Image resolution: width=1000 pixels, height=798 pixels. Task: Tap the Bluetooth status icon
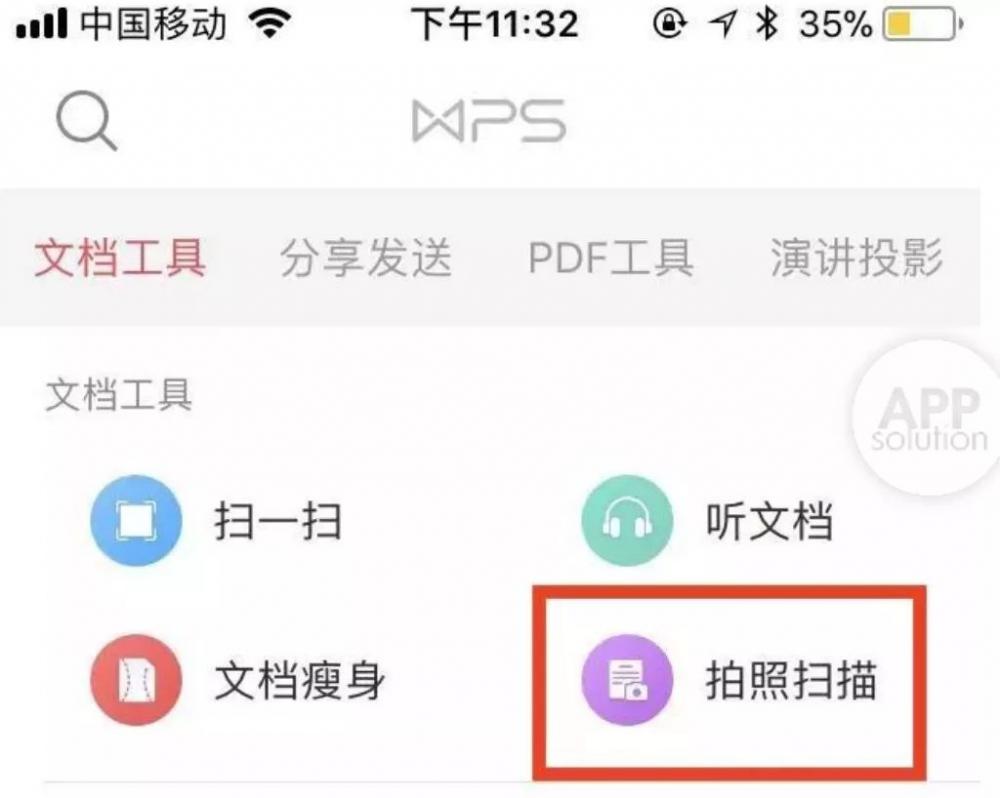[x=767, y=24]
